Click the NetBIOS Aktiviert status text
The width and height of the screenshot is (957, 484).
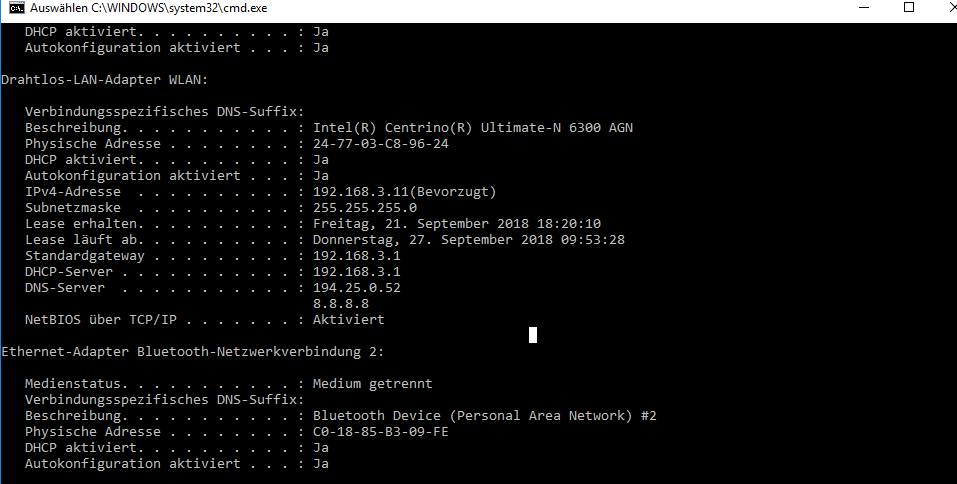pos(348,319)
